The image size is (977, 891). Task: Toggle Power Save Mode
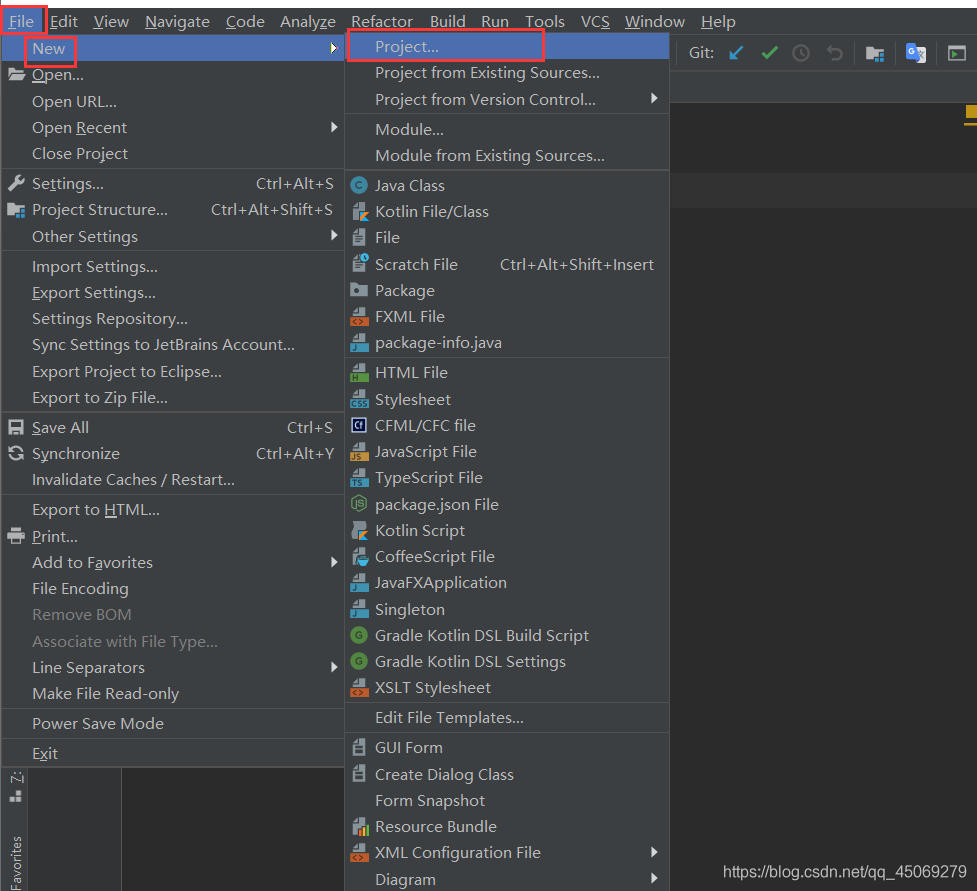97,723
